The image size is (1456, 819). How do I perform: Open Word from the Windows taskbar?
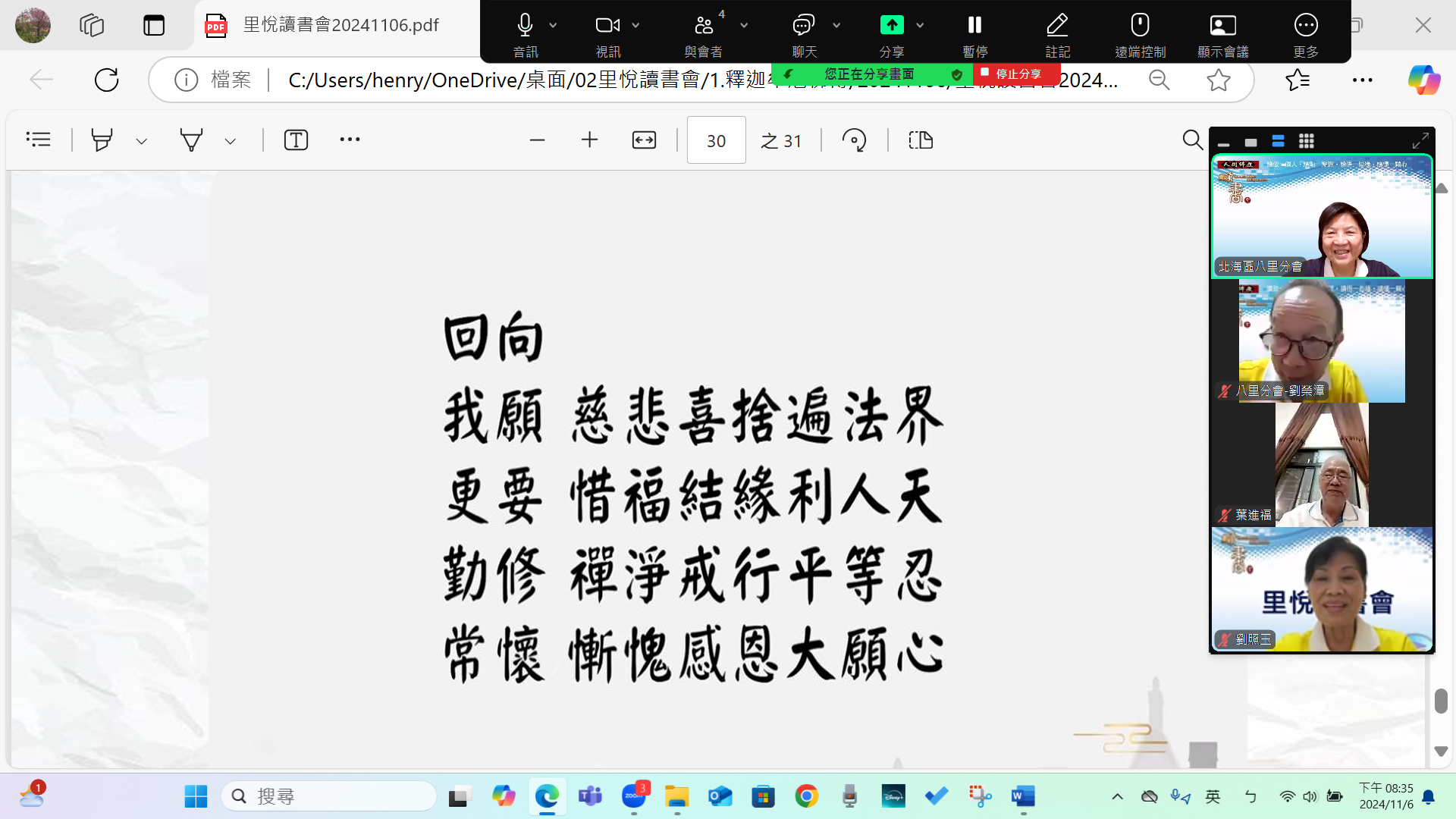(1022, 796)
